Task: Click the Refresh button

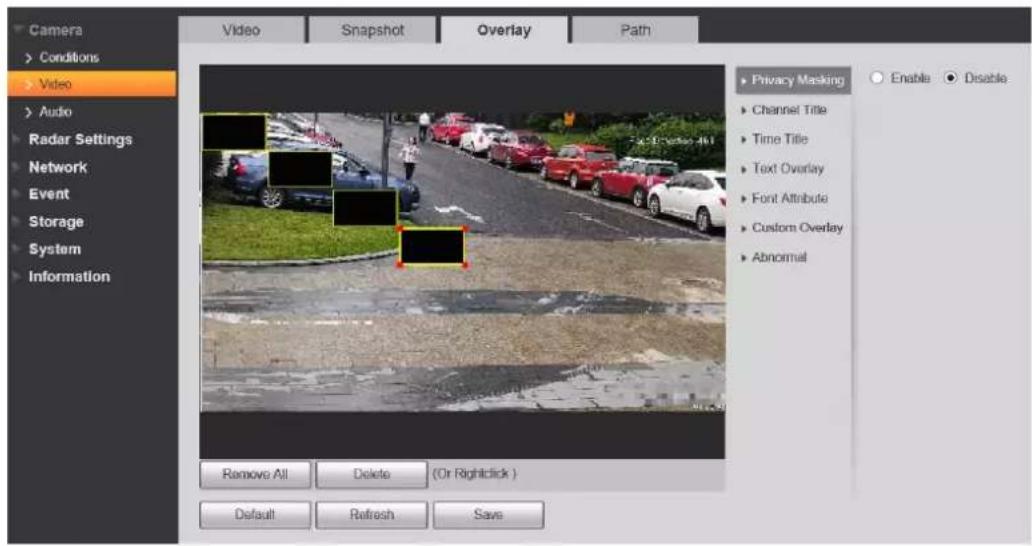Action: click(371, 514)
